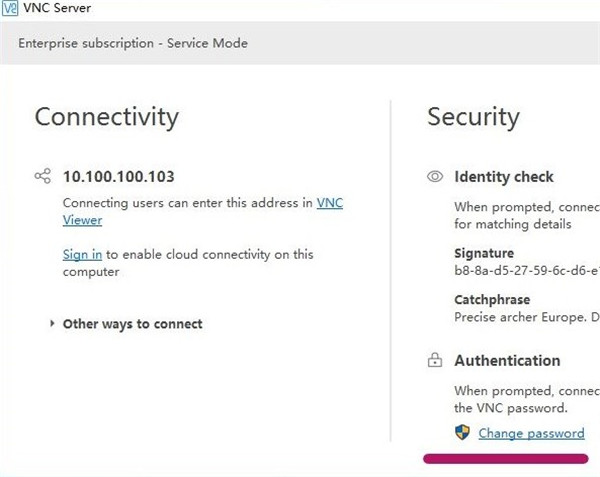Viewport: 600px width, 477px height.
Task: Click the padlock icon beside Authentication
Action: (435, 361)
